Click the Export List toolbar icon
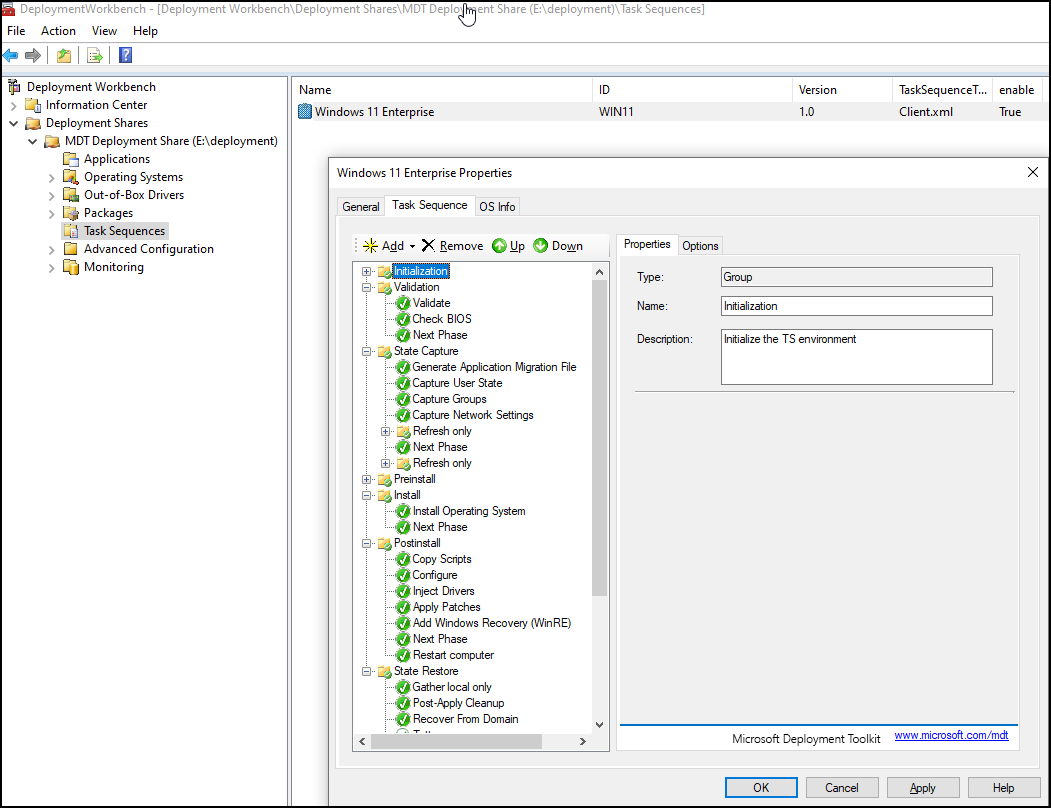Image resolution: width=1051 pixels, height=808 pixels. point(95,55)
